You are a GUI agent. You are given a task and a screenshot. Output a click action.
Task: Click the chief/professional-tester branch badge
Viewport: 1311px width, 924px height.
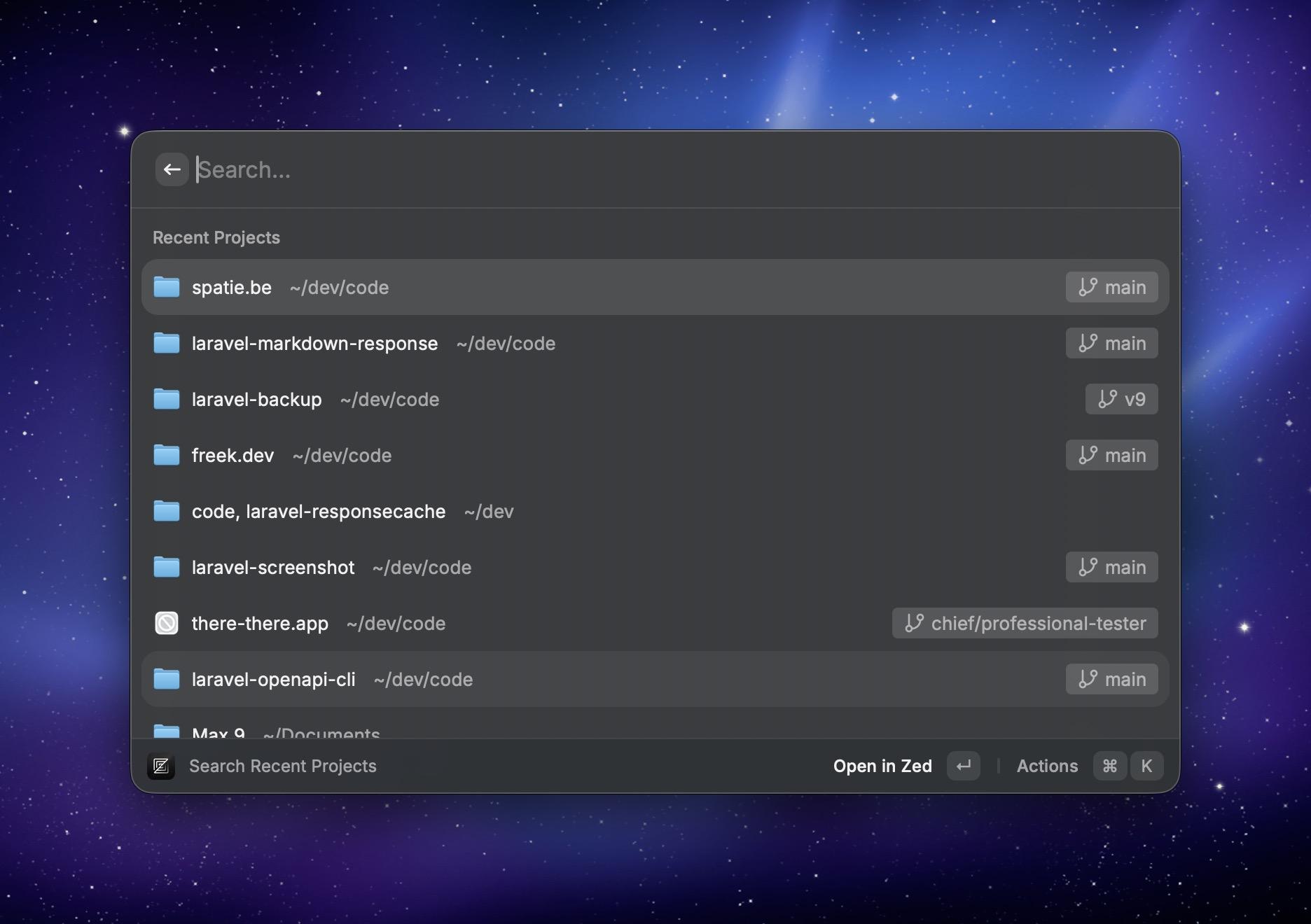pos(1024,623)
